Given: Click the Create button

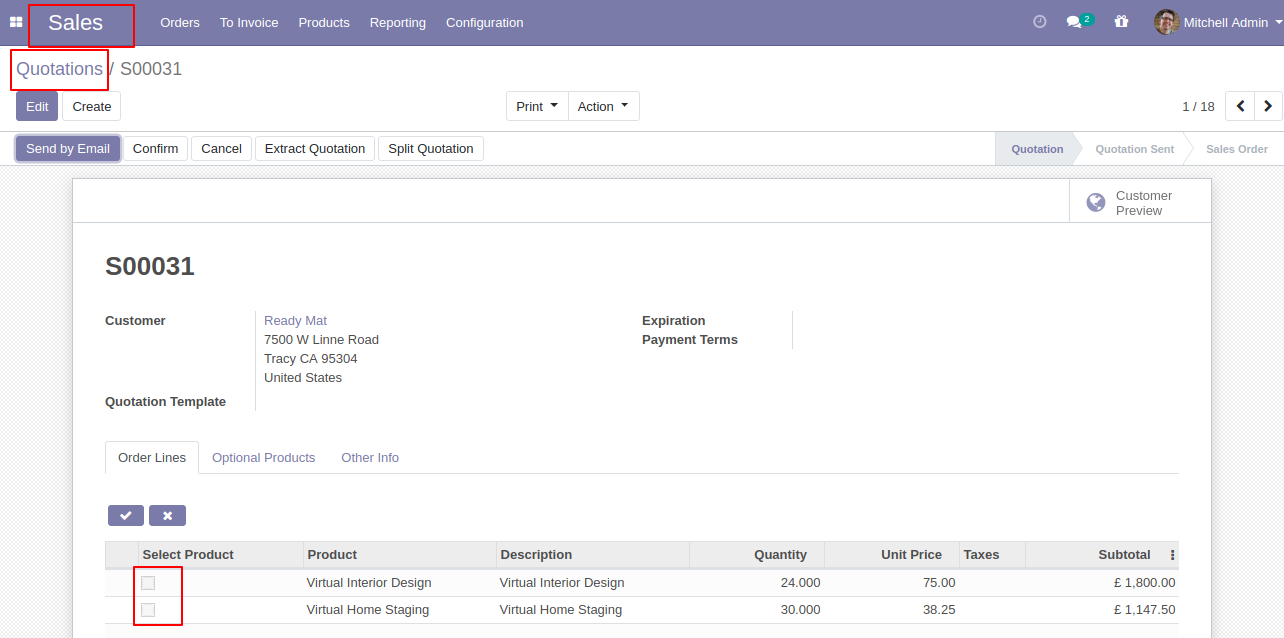Looking at the screenshot, I should (92, 106).
